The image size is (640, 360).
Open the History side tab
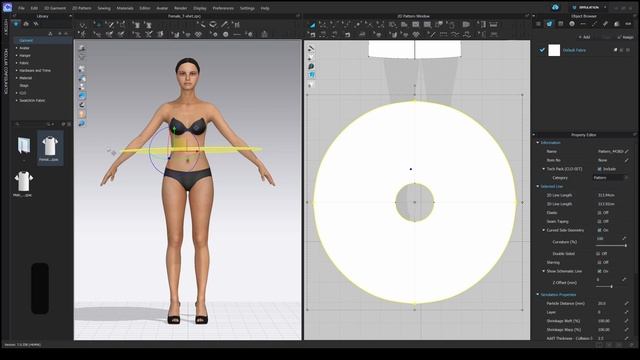point(6,27)
